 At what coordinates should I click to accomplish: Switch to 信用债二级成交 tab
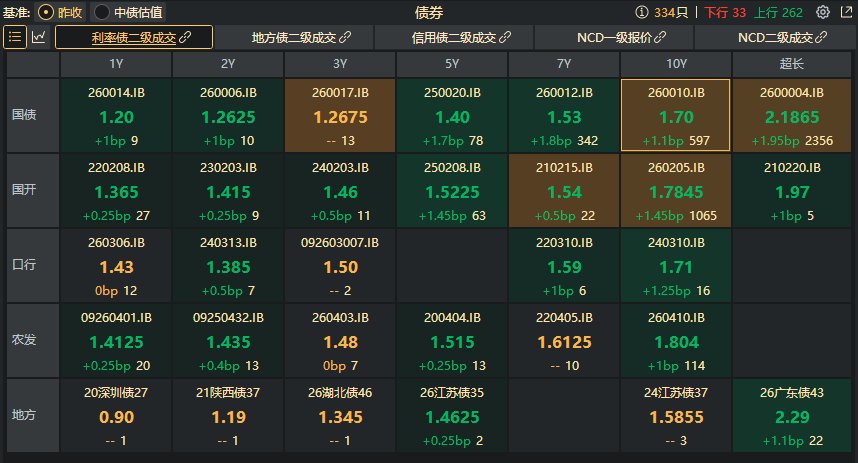[454, 37]
